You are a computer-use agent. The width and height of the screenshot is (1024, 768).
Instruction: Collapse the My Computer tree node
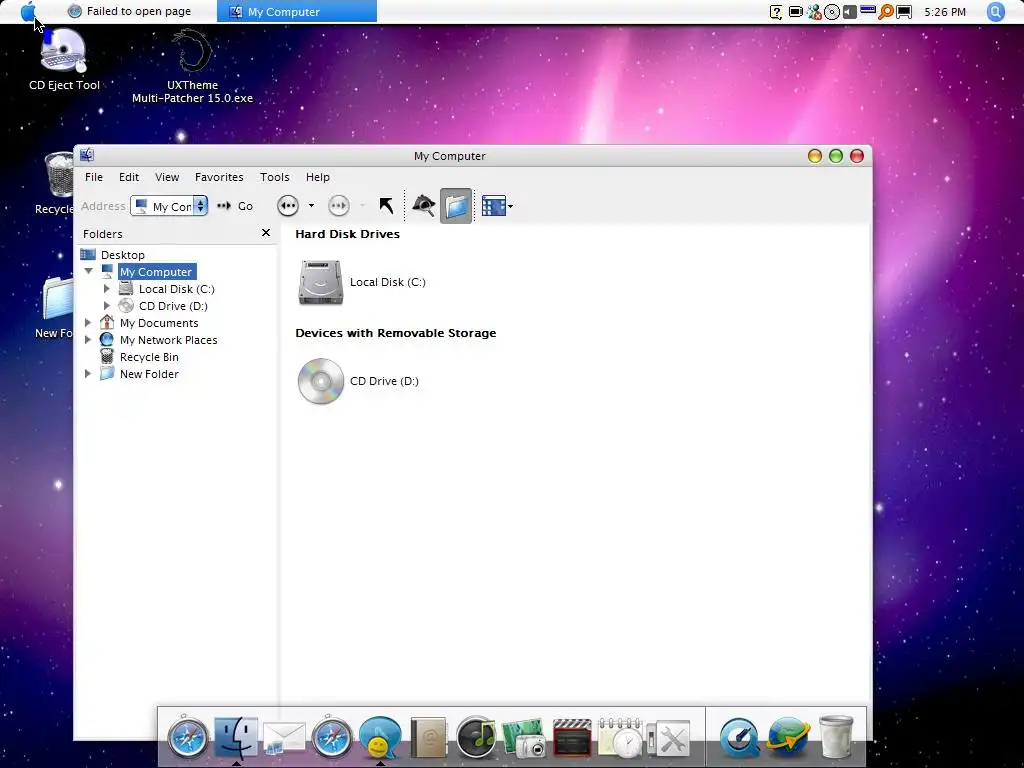pos(88,271)
